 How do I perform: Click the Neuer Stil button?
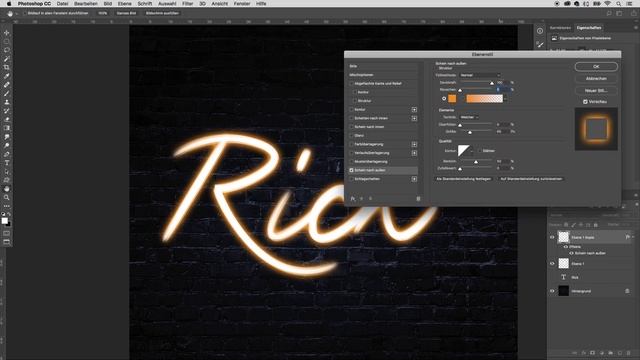[596, 91]
